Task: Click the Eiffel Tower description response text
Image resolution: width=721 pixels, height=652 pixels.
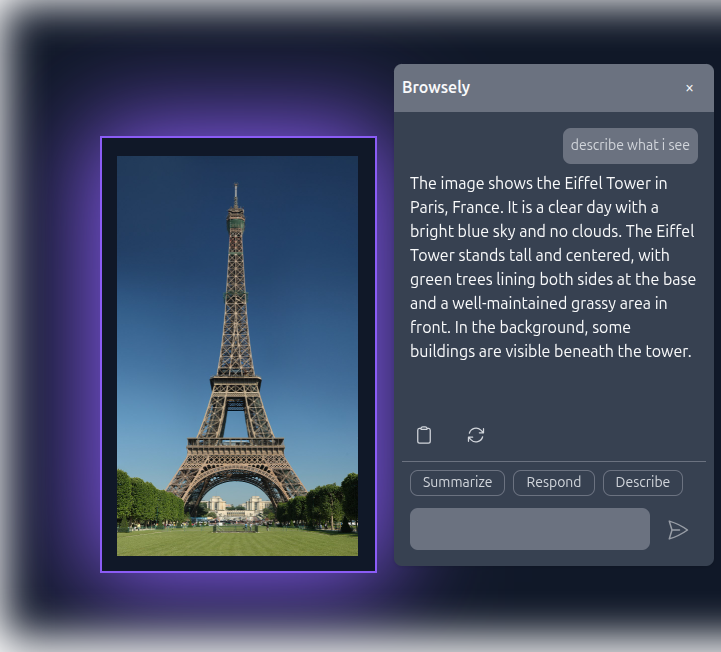Action: click(x=553, y=267)
